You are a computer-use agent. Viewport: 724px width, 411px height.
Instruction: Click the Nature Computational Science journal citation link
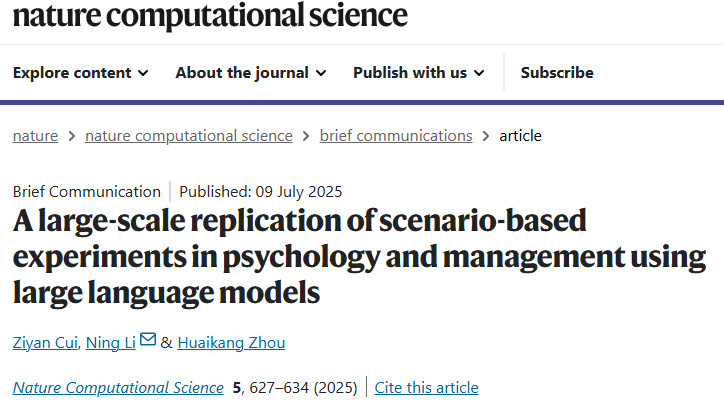point(118,387)
